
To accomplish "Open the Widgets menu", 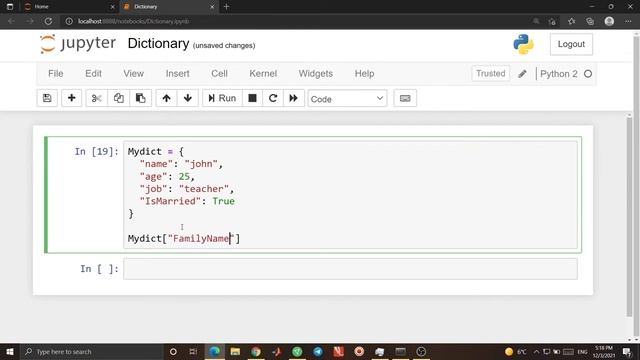I will tap(316, 73).
